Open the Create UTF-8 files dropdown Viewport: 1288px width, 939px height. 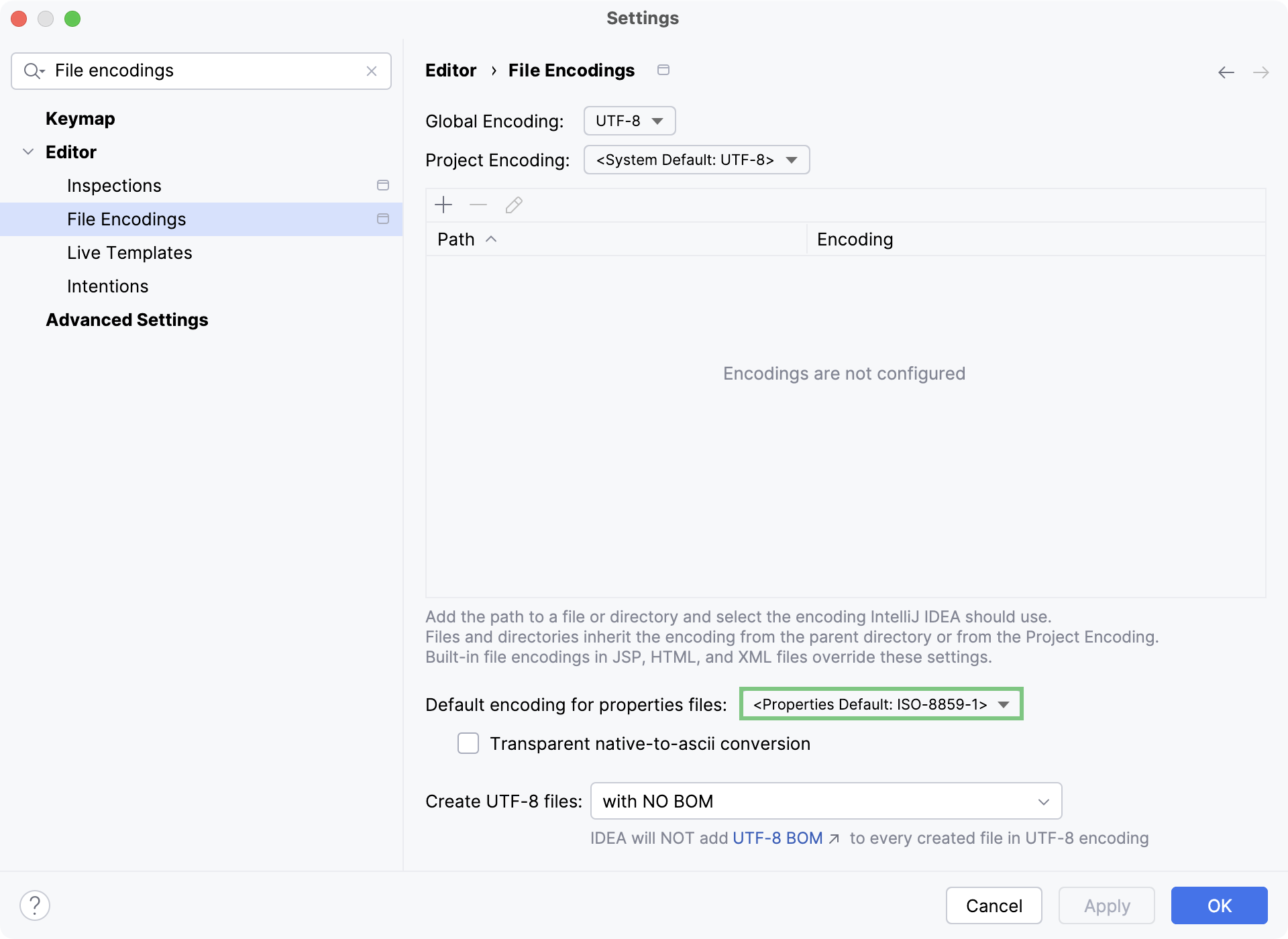point(825,801)
